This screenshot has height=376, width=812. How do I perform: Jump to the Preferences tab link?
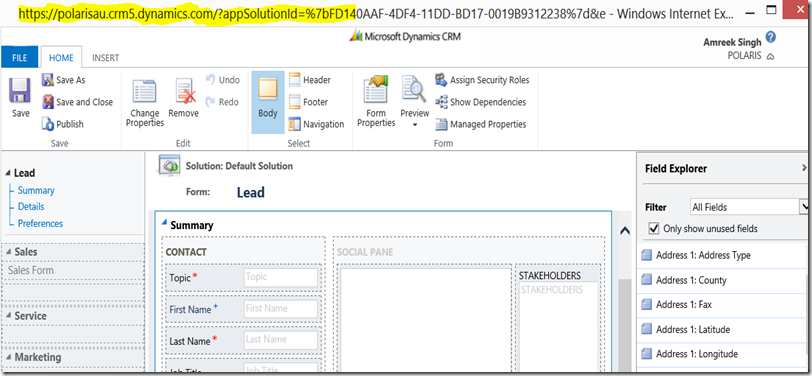pyautogui.click(x=40, y=224)
